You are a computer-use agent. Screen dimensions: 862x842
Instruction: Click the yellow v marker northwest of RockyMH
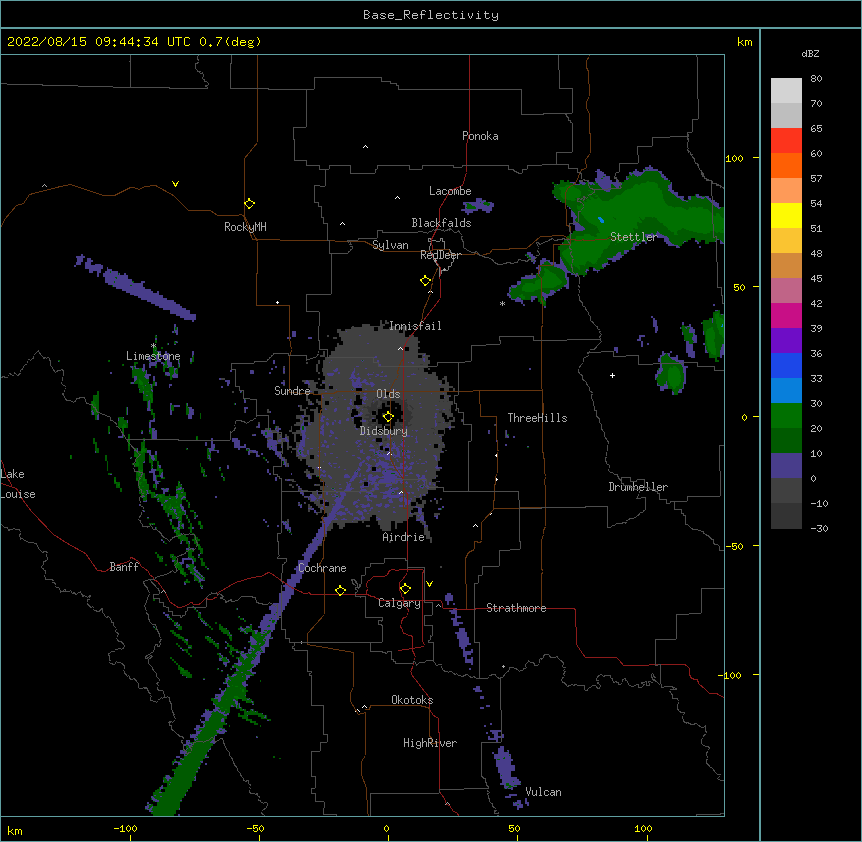[175, 184]
